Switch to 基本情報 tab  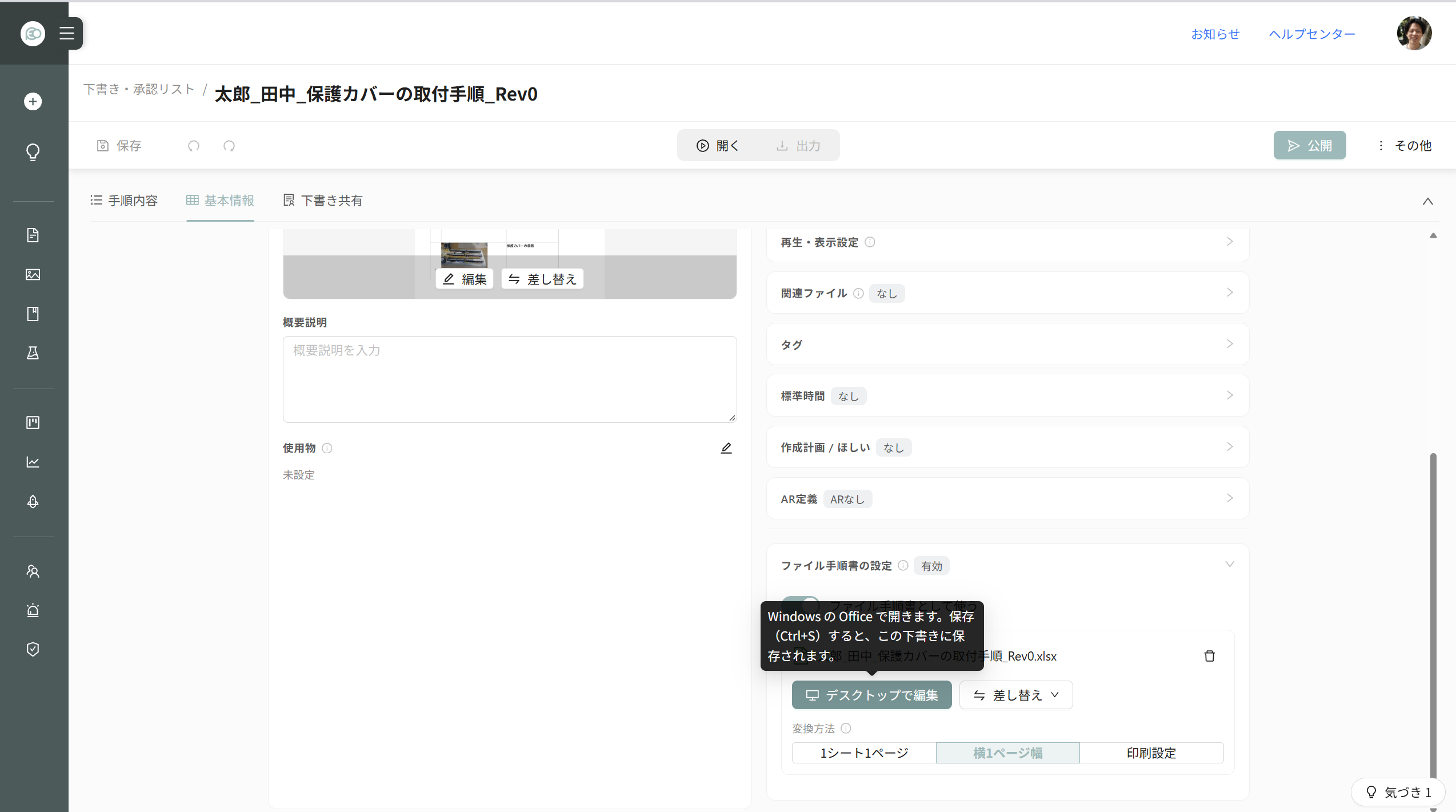click(220, 201)
